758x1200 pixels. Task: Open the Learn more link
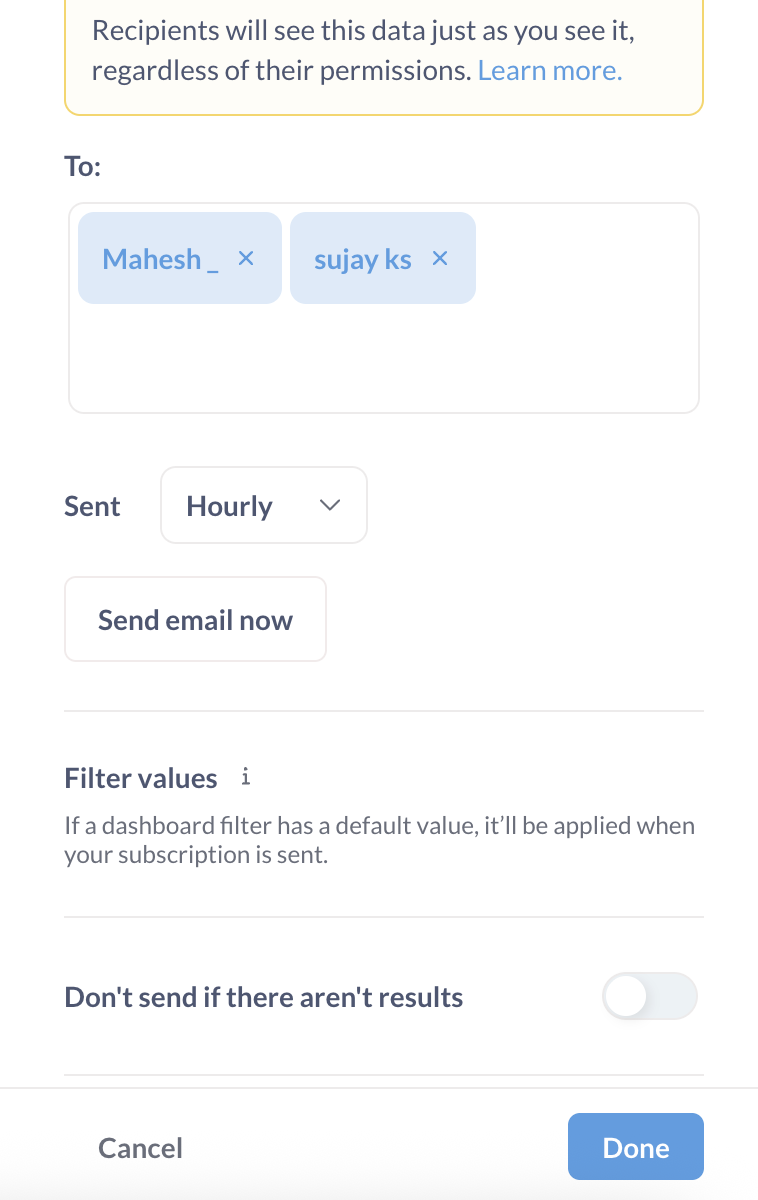(x=549, y=71)
